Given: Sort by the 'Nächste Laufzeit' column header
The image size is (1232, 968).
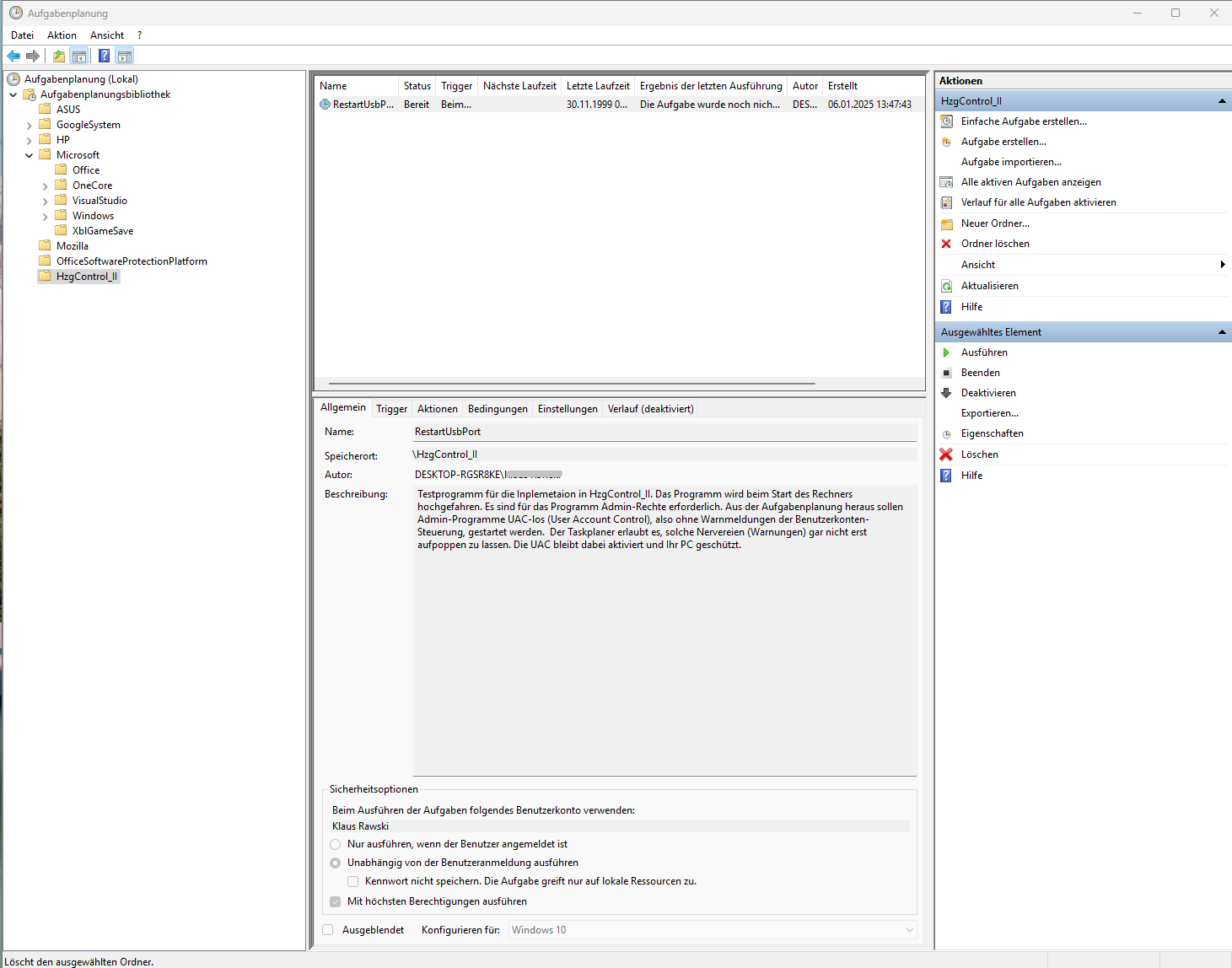Looking at the screenshot, I should [519, 86].
